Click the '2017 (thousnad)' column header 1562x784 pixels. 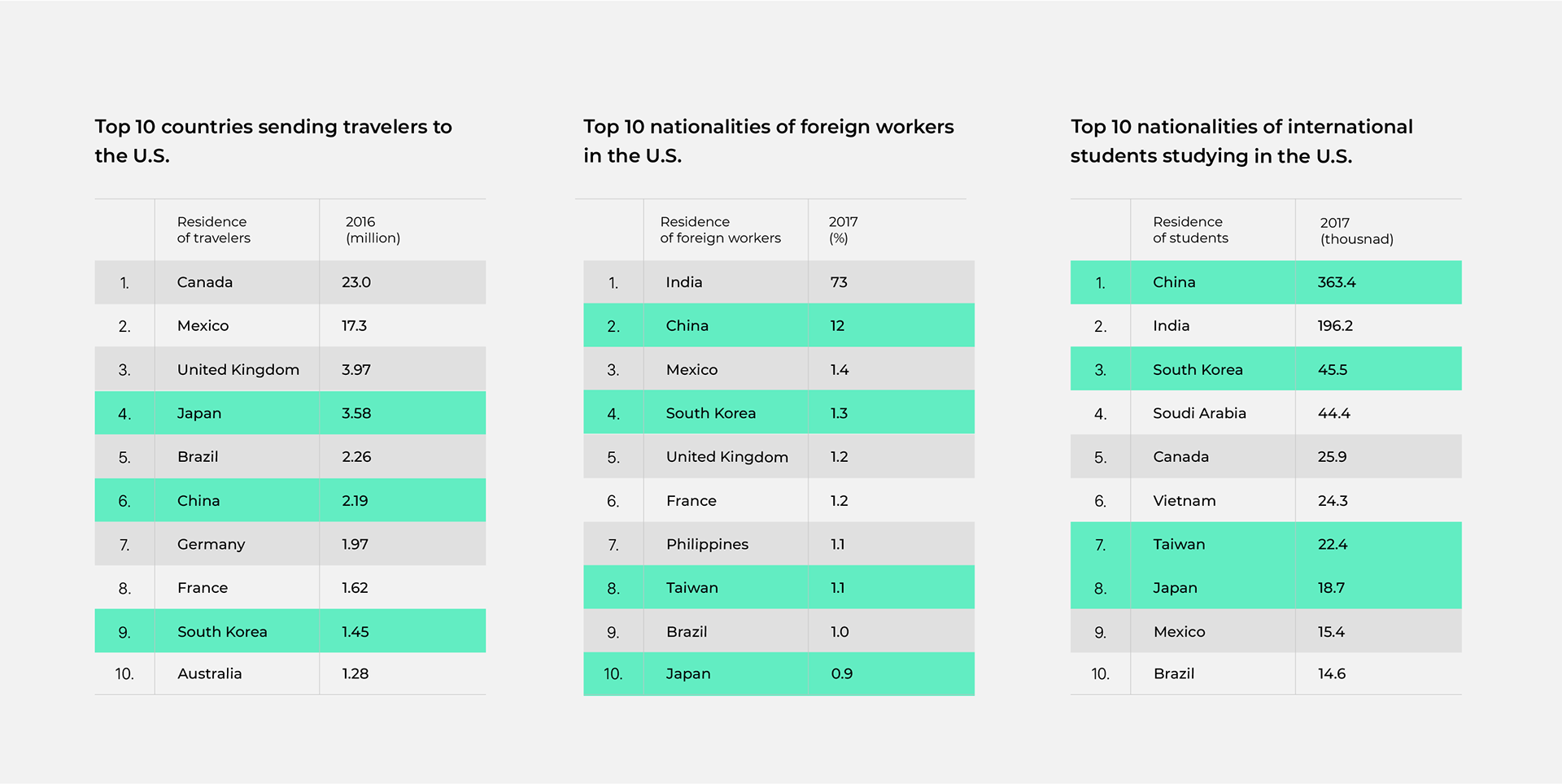(1356, 231)
